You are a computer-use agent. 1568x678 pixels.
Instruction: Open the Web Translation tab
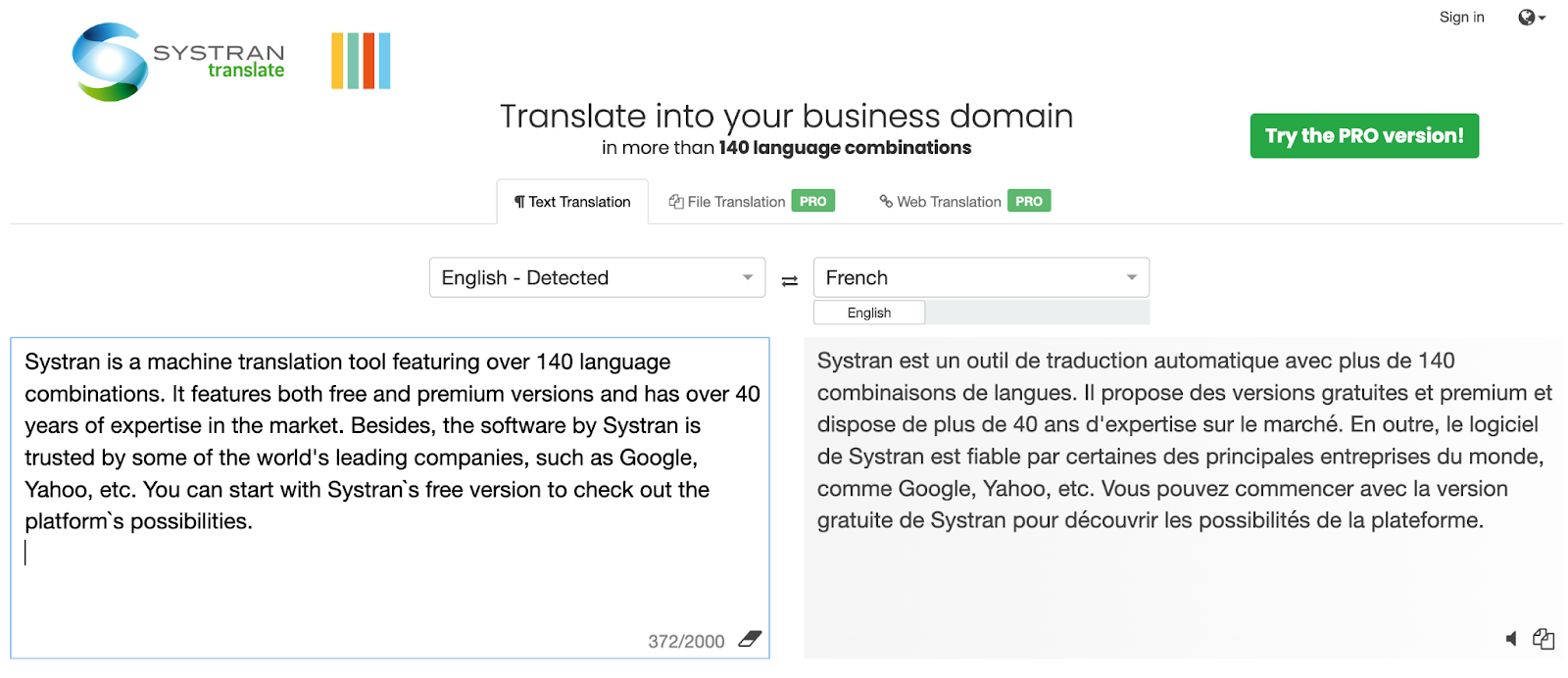[x=964, y=202]
